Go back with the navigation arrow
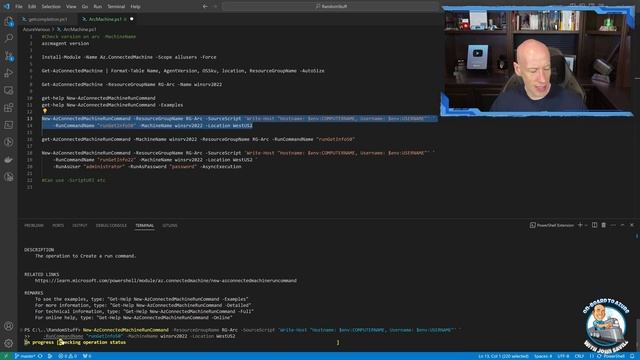The image size is (640, 360). pyautogui.click(x=205, y=7)
